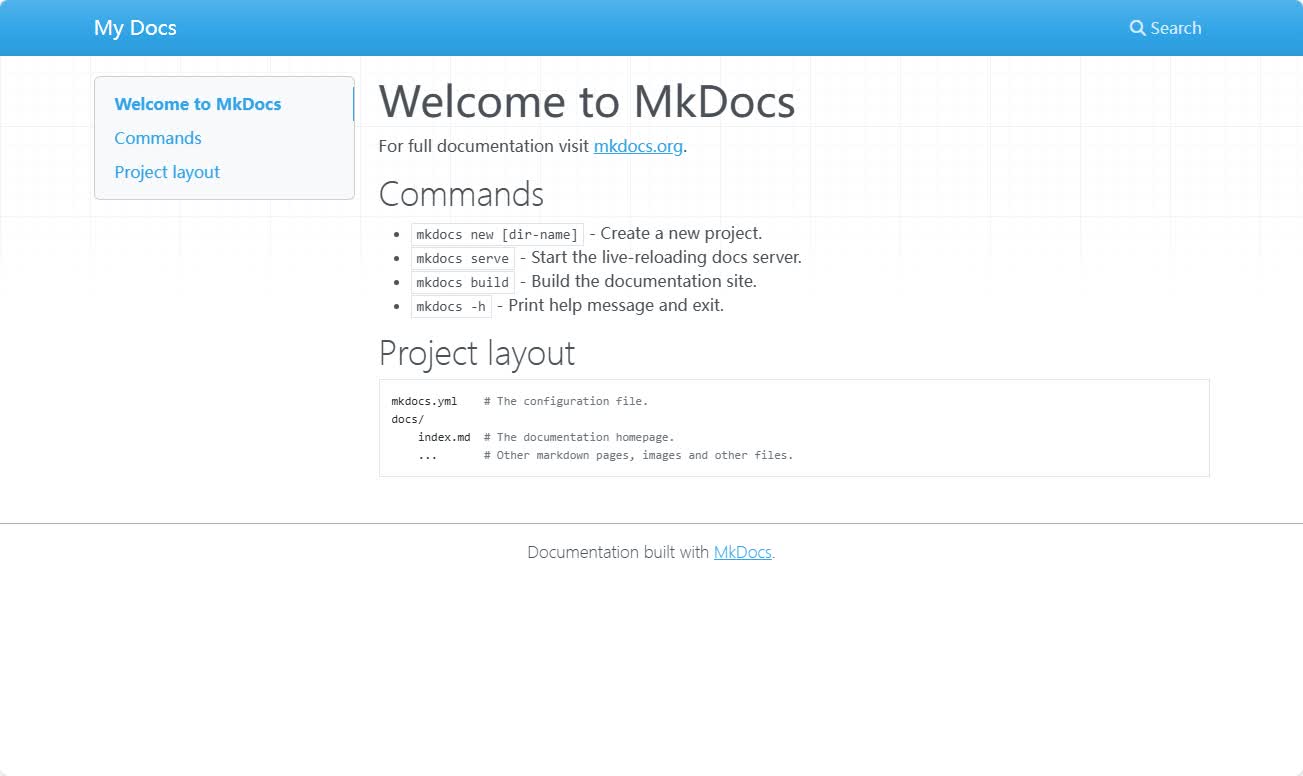Click the 'mkdocs new [dir-name]' code snippet
This screenshot has width=1303, height=776.
pyautogui.click(x=497, y=234)
